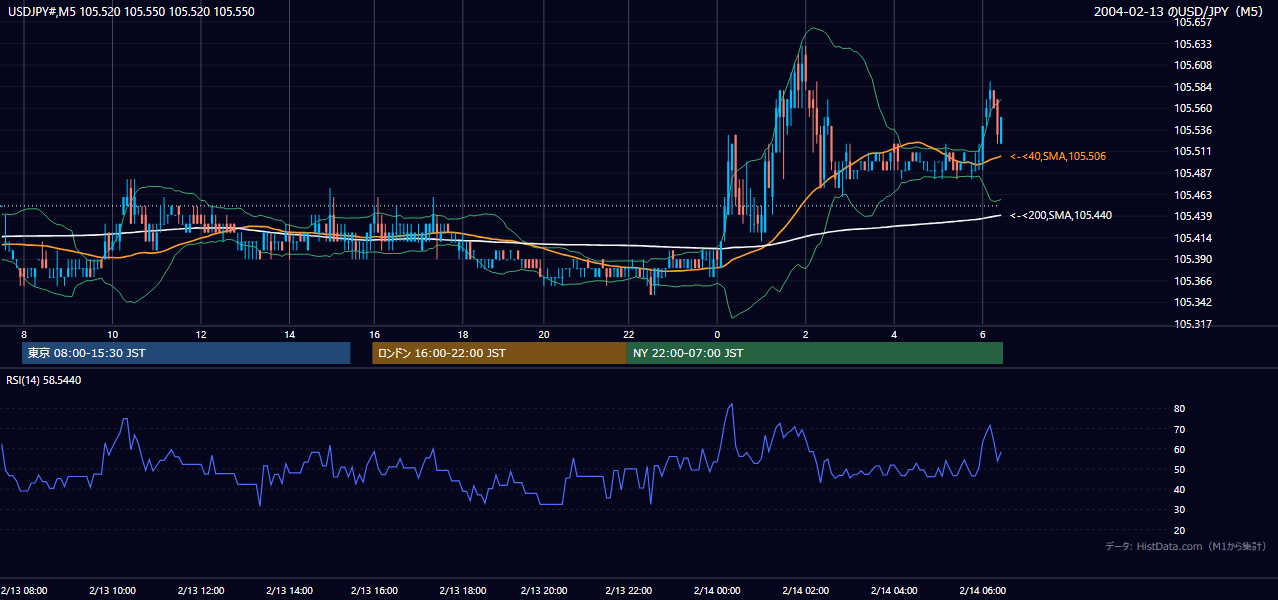
Task: Click the 2/13 12:00 date label
Action: (201, 590)
